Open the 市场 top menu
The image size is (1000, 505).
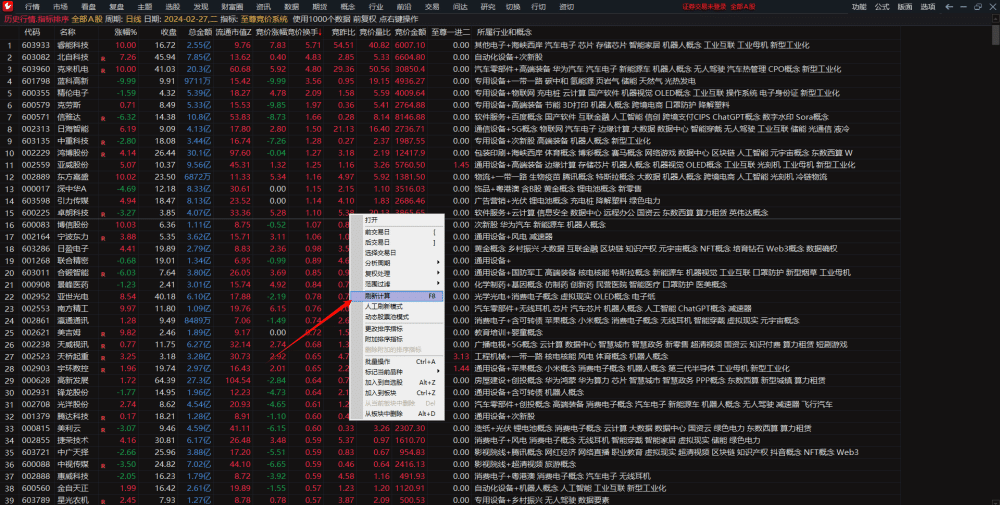pos(60,7)
